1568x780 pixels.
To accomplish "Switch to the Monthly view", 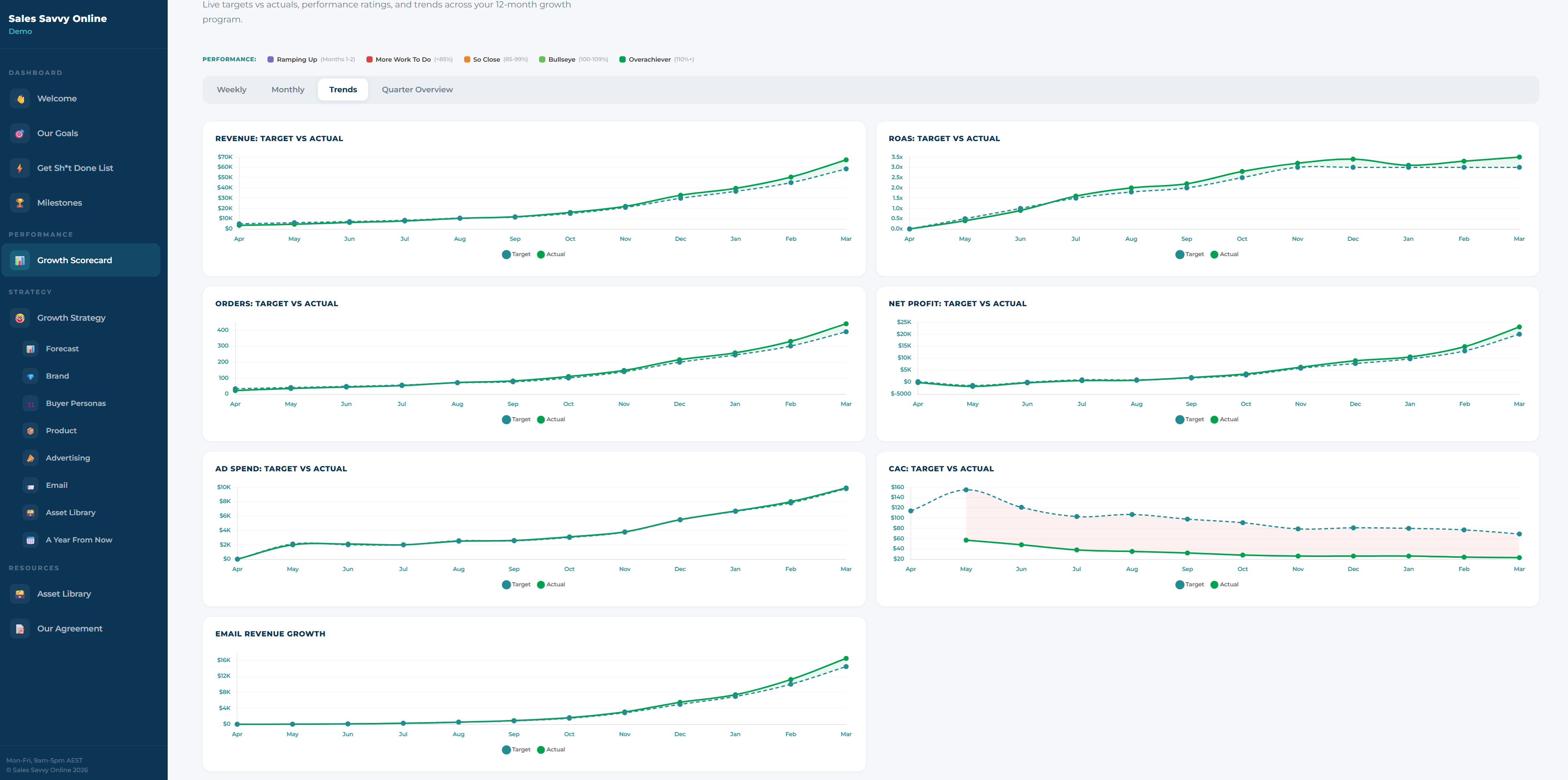I will (x=287, y=89).
